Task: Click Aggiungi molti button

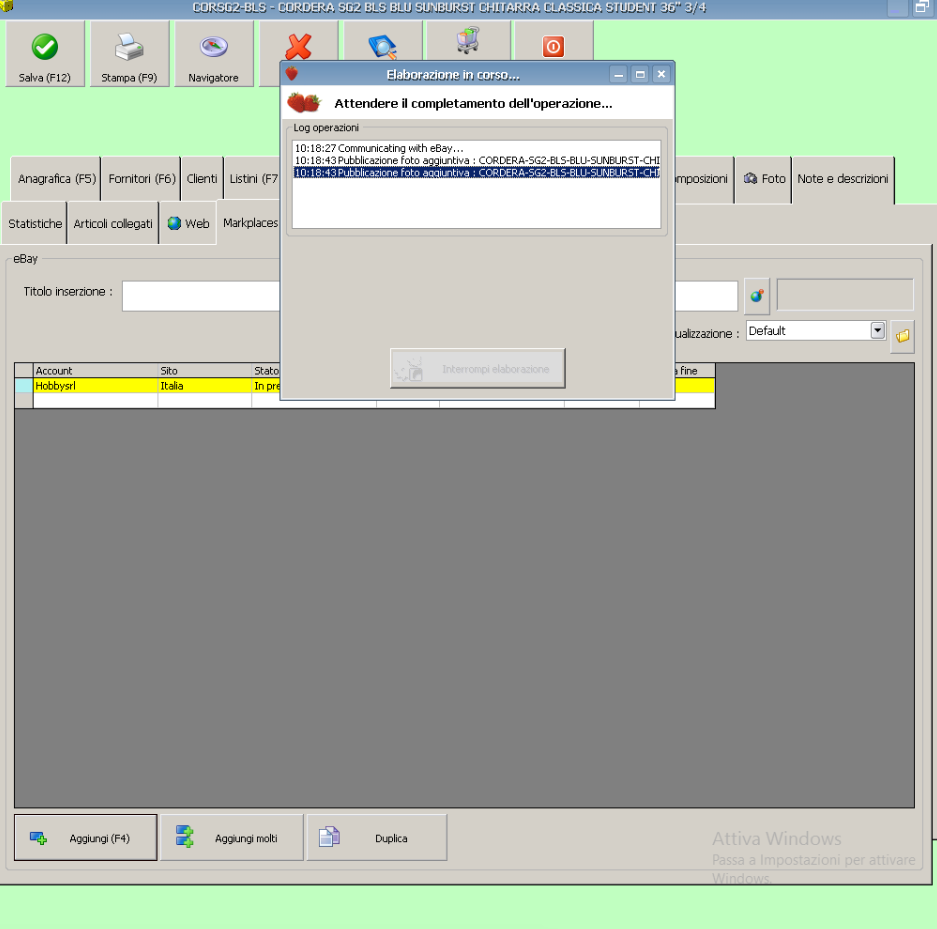Action: tap(232, 838)
